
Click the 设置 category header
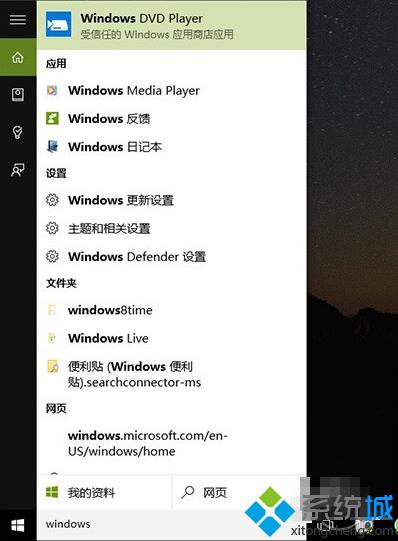tap(56, 173)
